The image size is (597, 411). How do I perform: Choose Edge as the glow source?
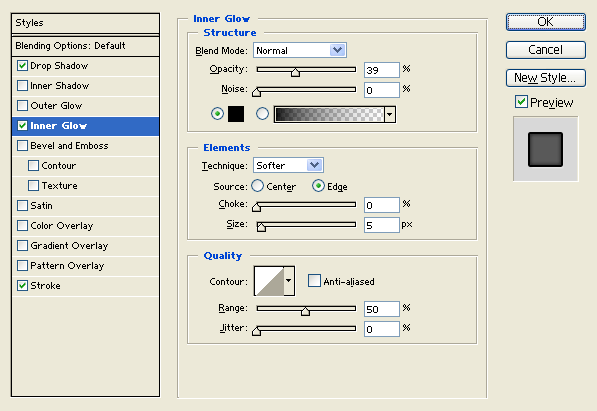318,186
